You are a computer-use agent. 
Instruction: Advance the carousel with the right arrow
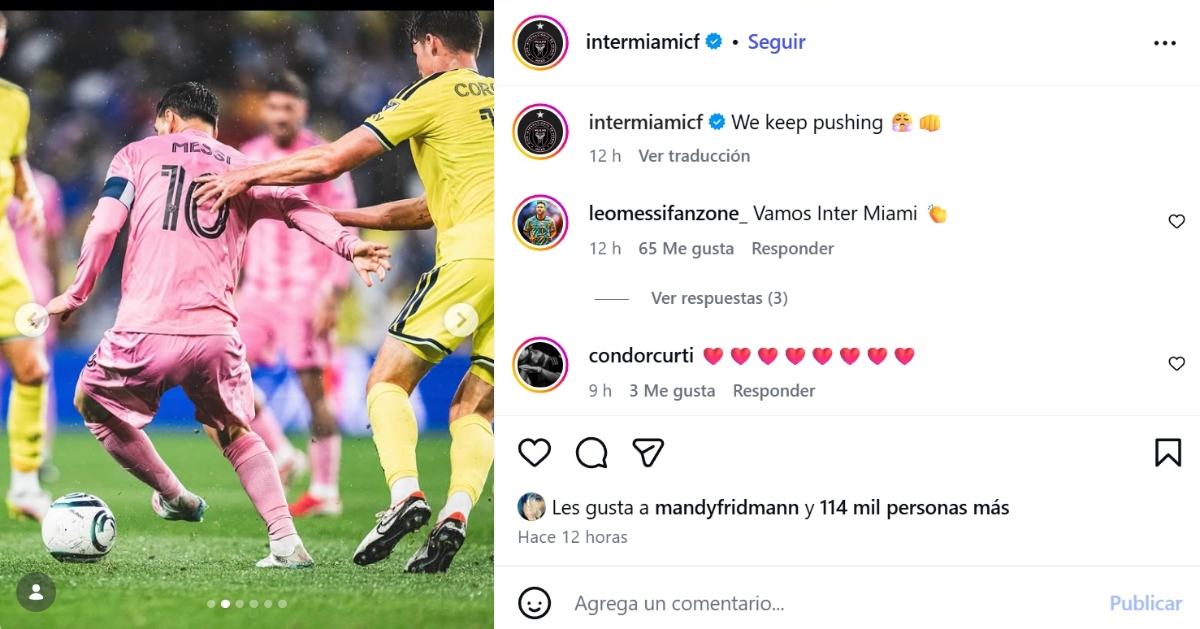pyautogui.click(x=461, y=320)
